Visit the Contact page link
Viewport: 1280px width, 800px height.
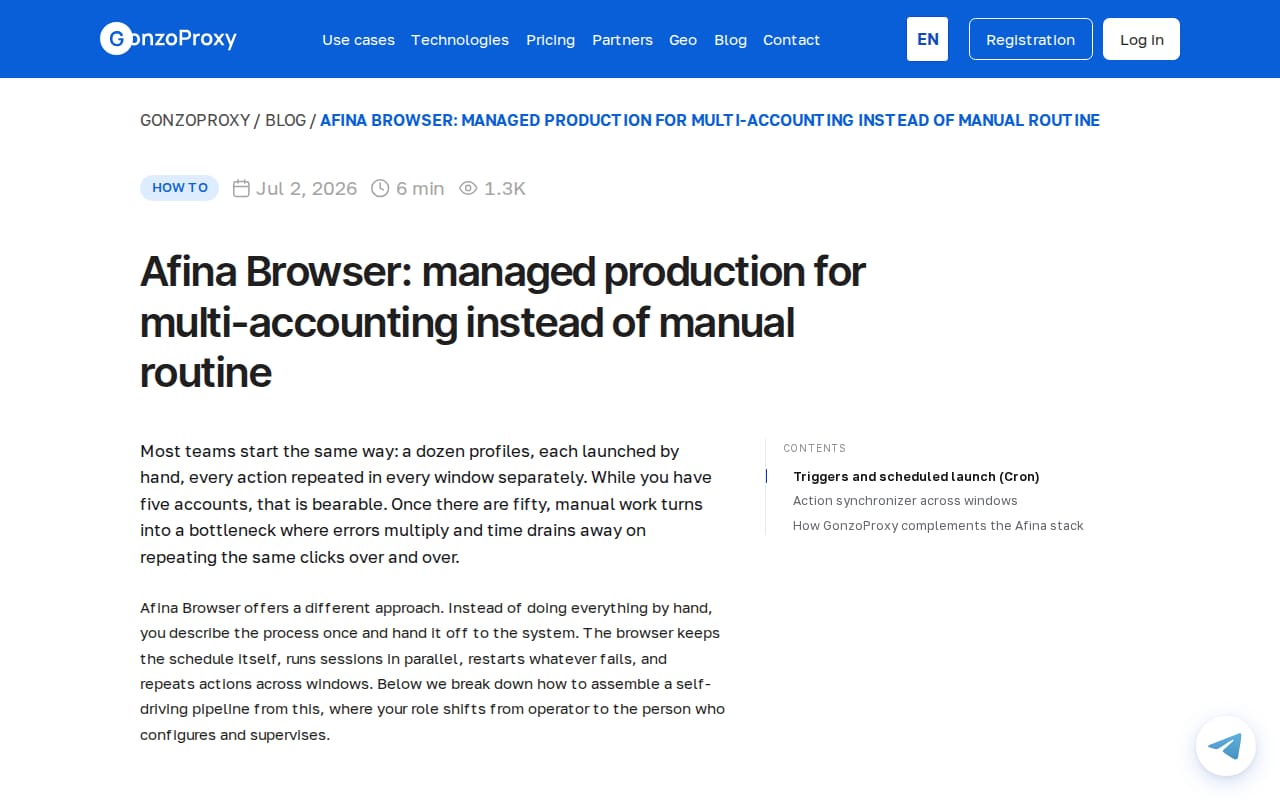(791, 40)
